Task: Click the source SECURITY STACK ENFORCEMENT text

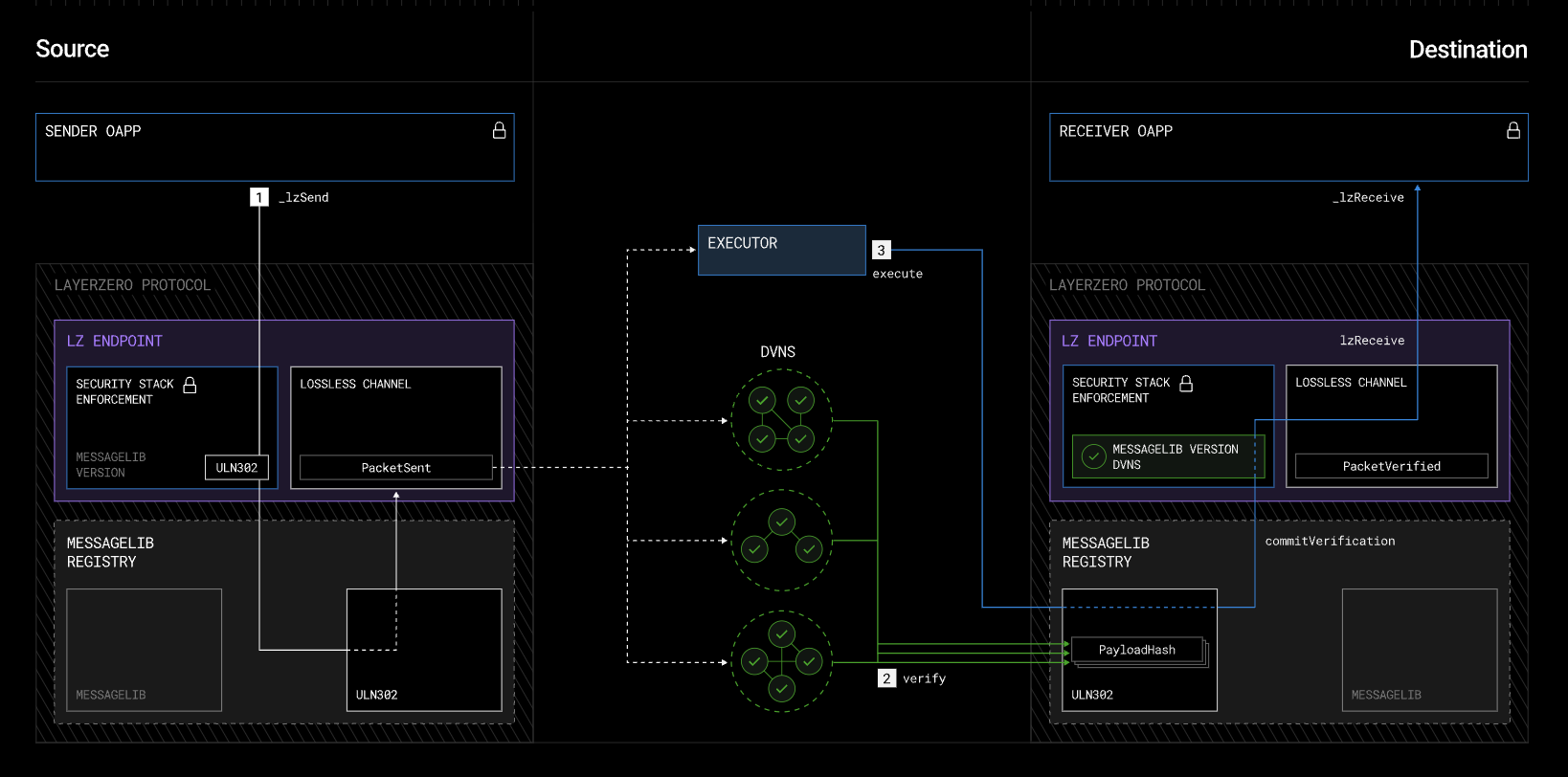Action: 125,391
